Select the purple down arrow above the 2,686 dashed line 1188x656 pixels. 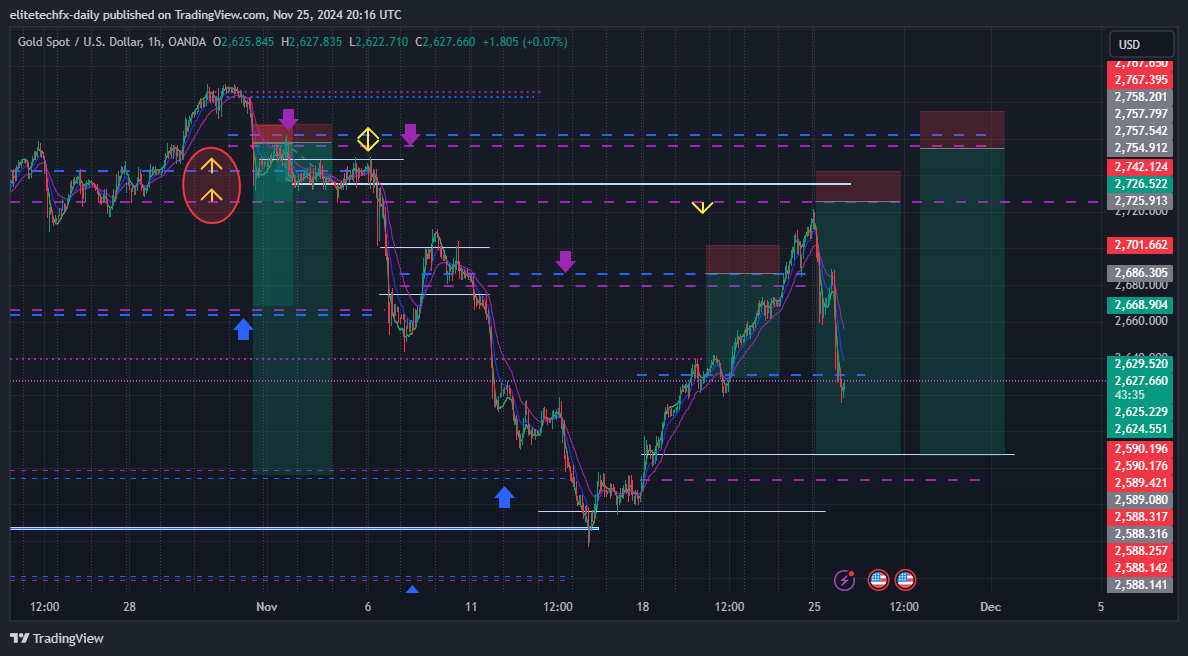pos(564,262)
